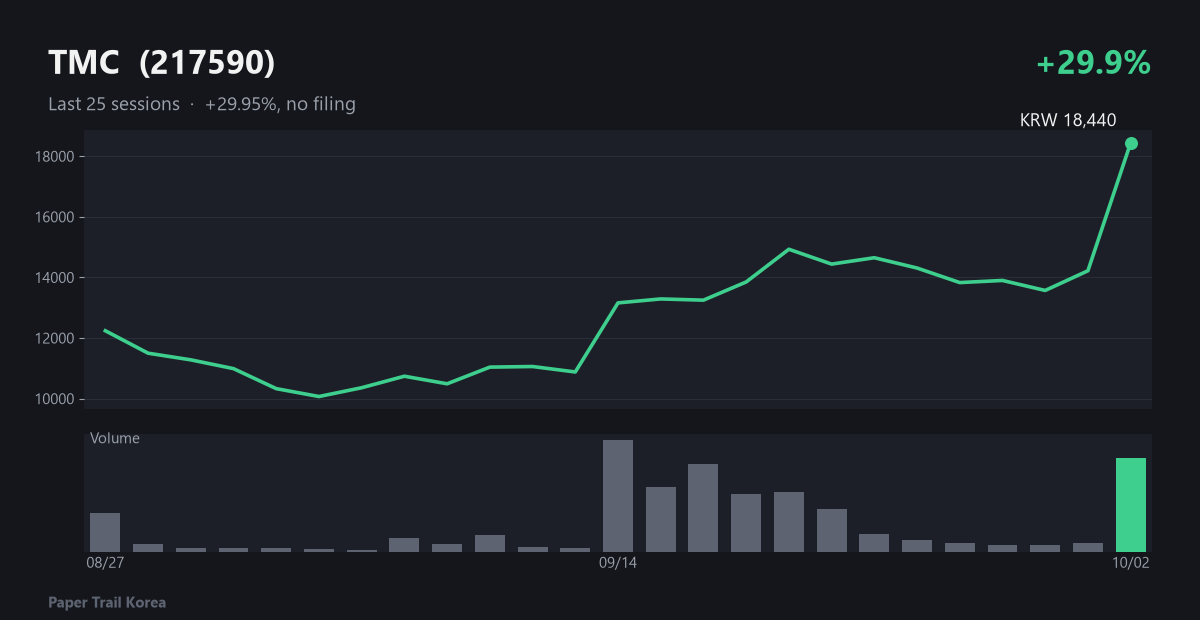Viewport: 1200px width, 620px height.
Task: Click the final price marker dot
Action: click(1131, 143)
